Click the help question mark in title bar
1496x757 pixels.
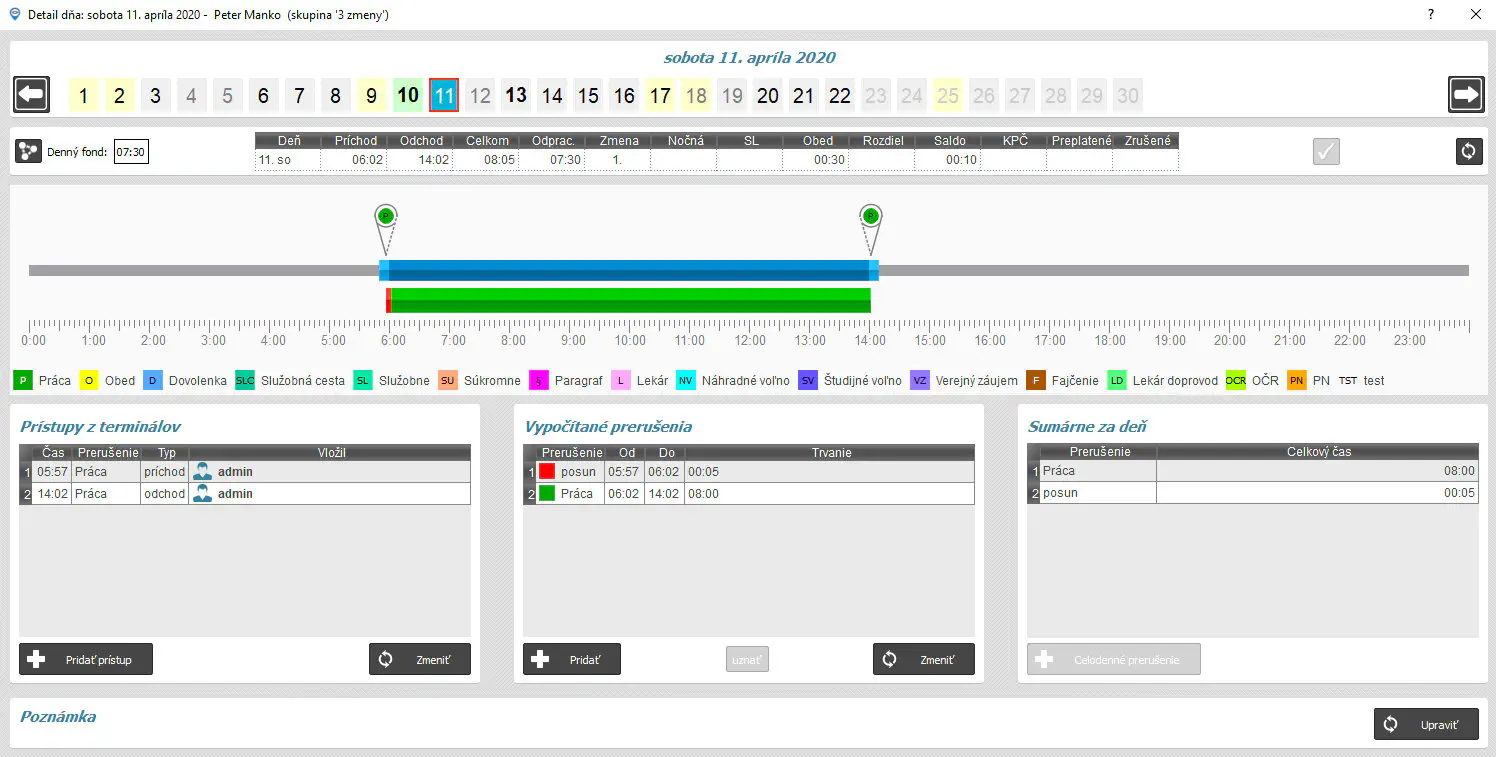1431,14
